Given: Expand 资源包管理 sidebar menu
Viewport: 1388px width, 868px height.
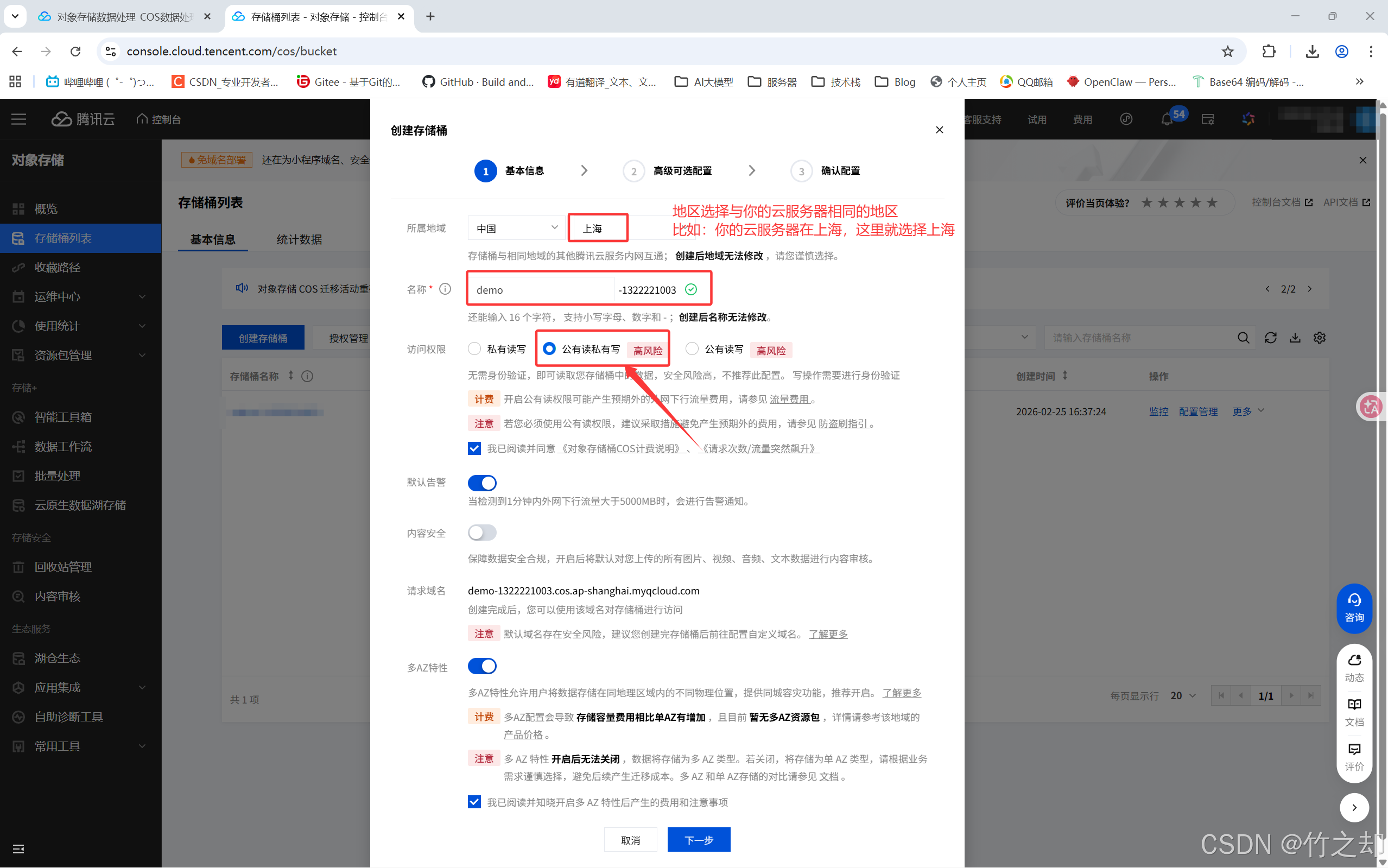Looking at the screenshot, I should pos(80,355).
